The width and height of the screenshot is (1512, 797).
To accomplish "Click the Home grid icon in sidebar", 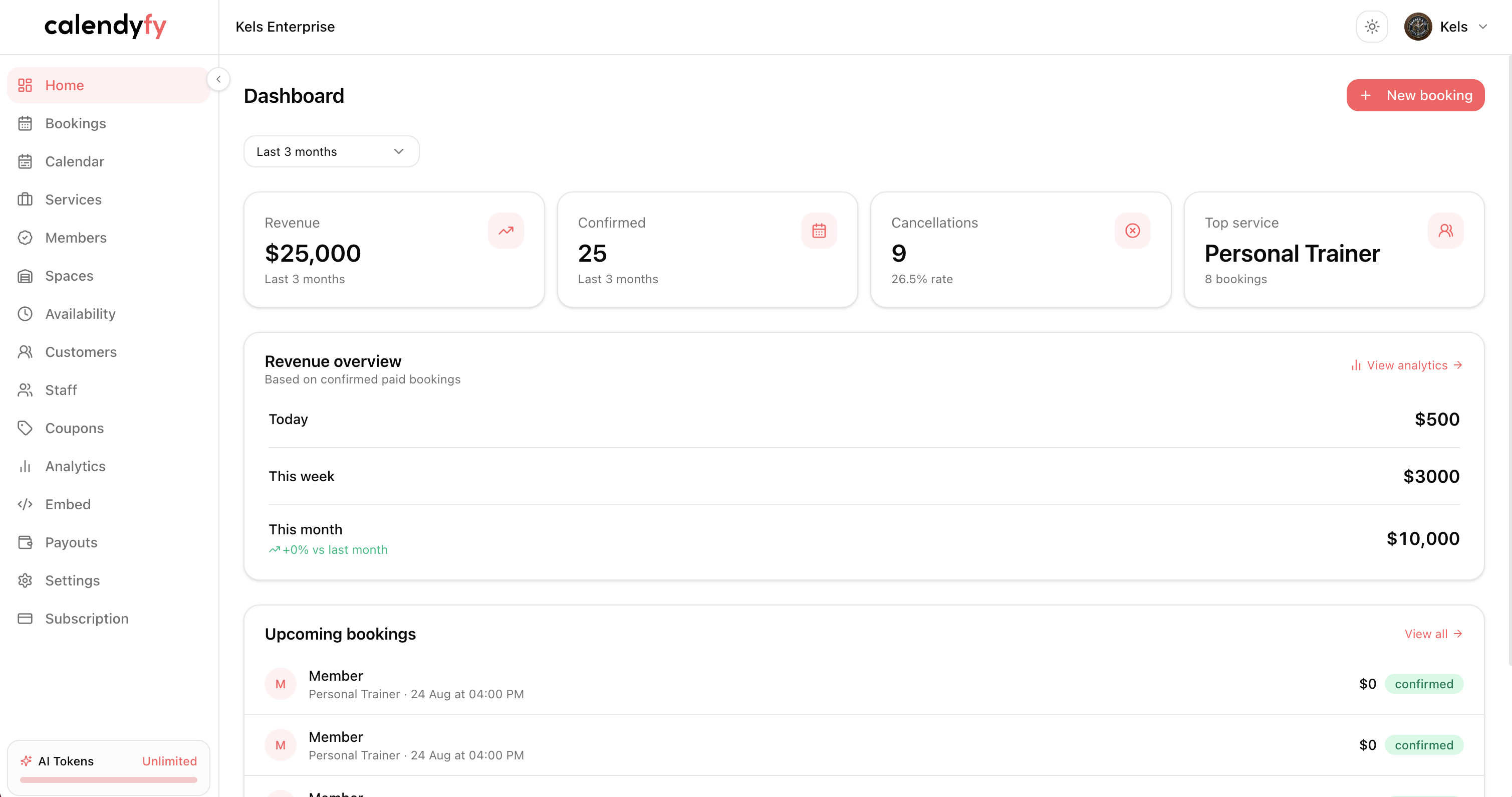I will point(25,85).
